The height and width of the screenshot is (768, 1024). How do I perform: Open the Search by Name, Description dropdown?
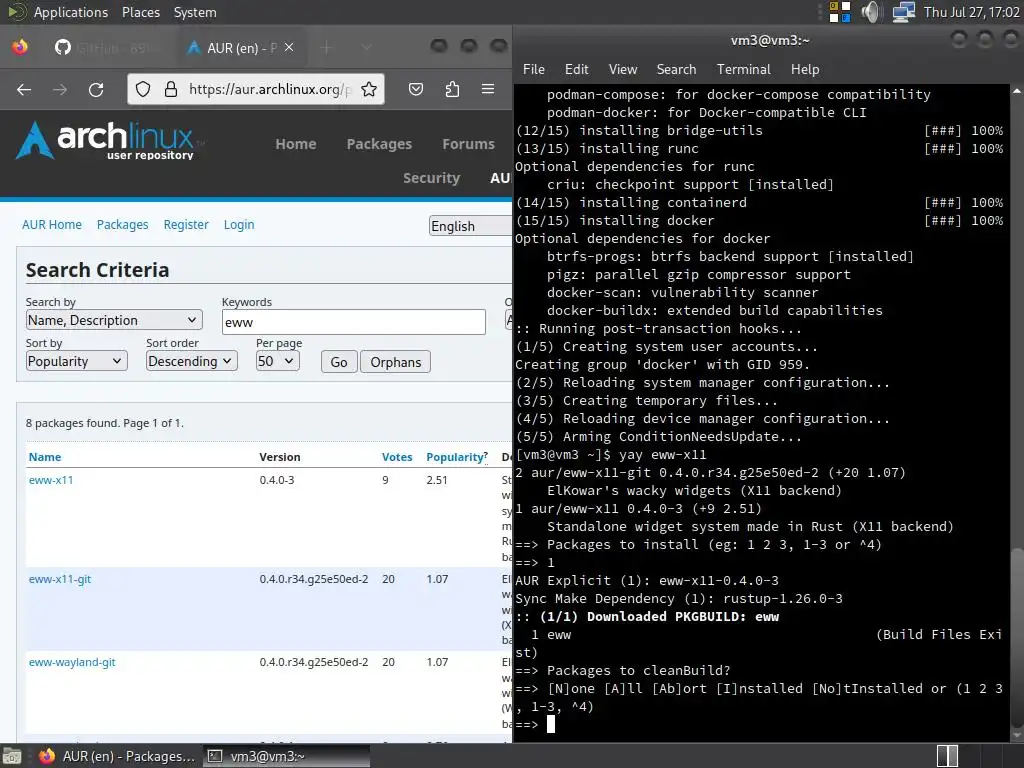[x=114, y=320]
